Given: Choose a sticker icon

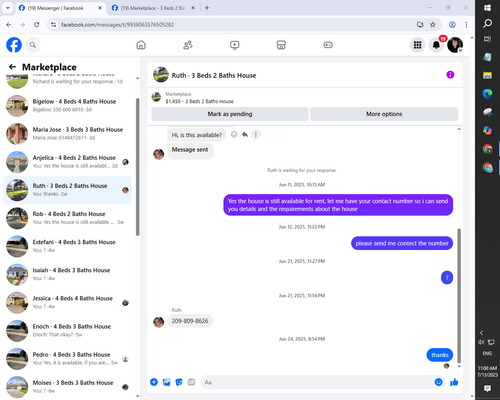Looking at the screenshot, I should (179, 382).
